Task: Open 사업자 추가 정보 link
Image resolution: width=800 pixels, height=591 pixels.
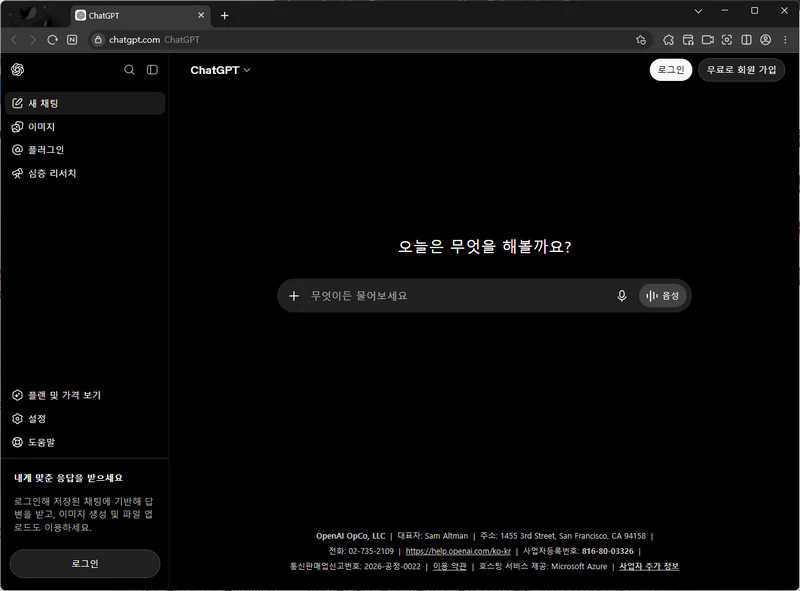Action: pos(649,567)
